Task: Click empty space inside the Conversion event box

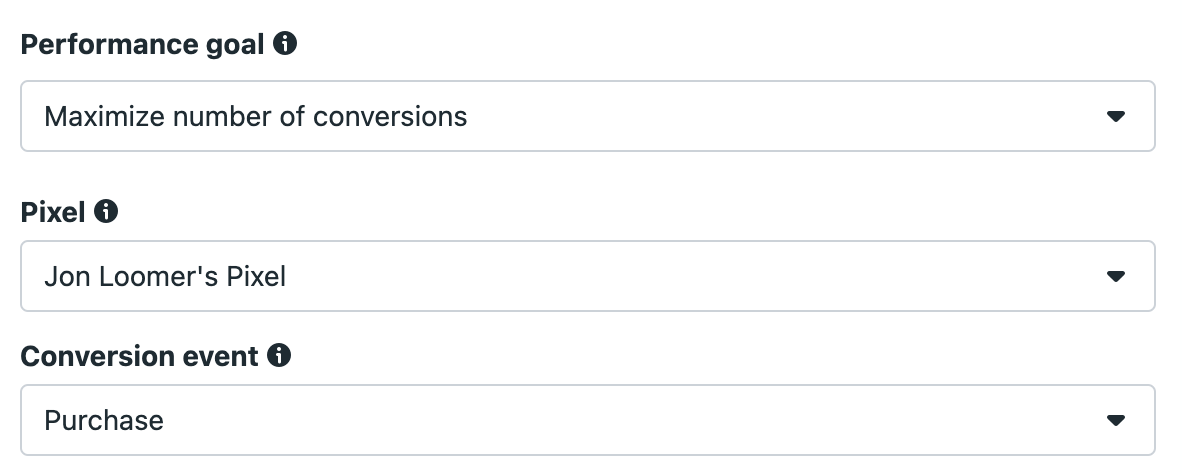Action: point(633,420)
